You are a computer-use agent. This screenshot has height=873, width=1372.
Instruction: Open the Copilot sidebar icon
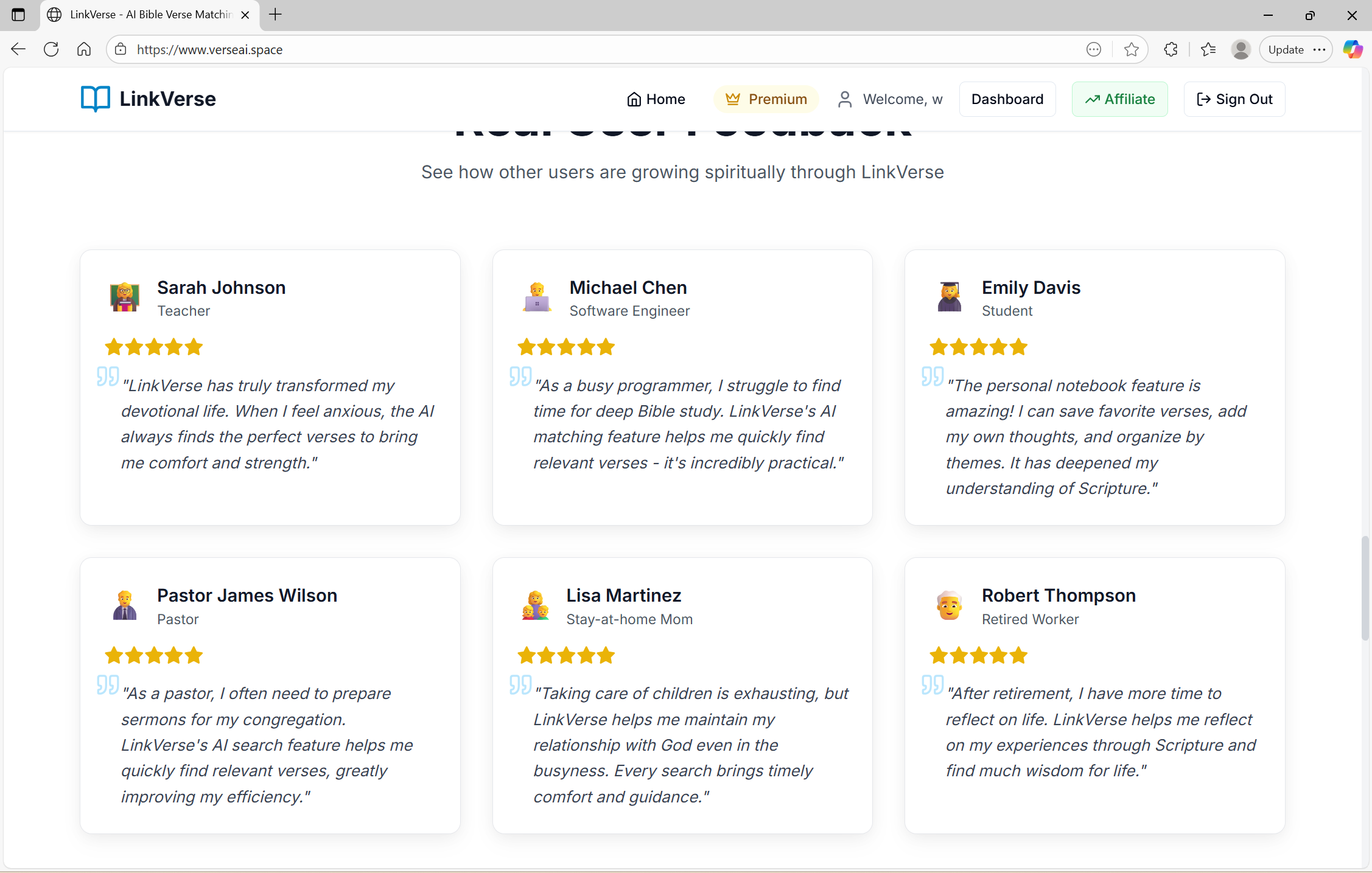[1353, 49]
